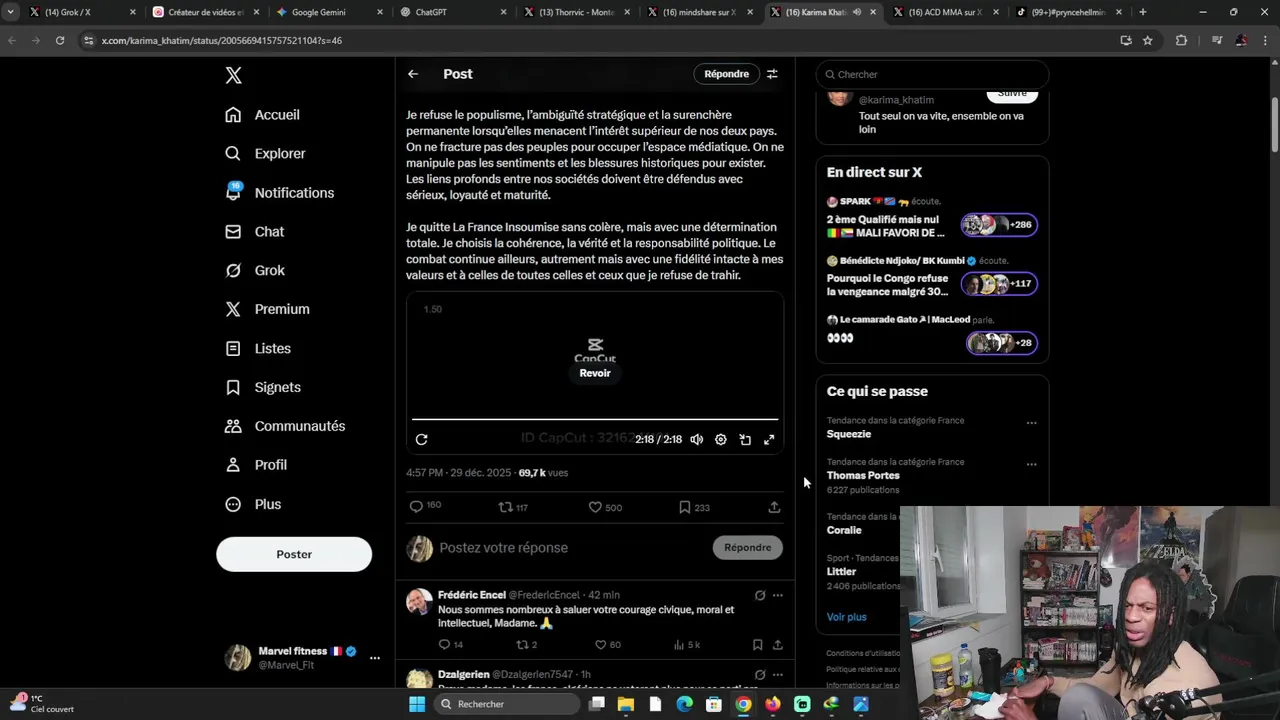Click the gray Répondre submit button
The height and width of the screenshot is (720, 1280).
coord(748,548)
